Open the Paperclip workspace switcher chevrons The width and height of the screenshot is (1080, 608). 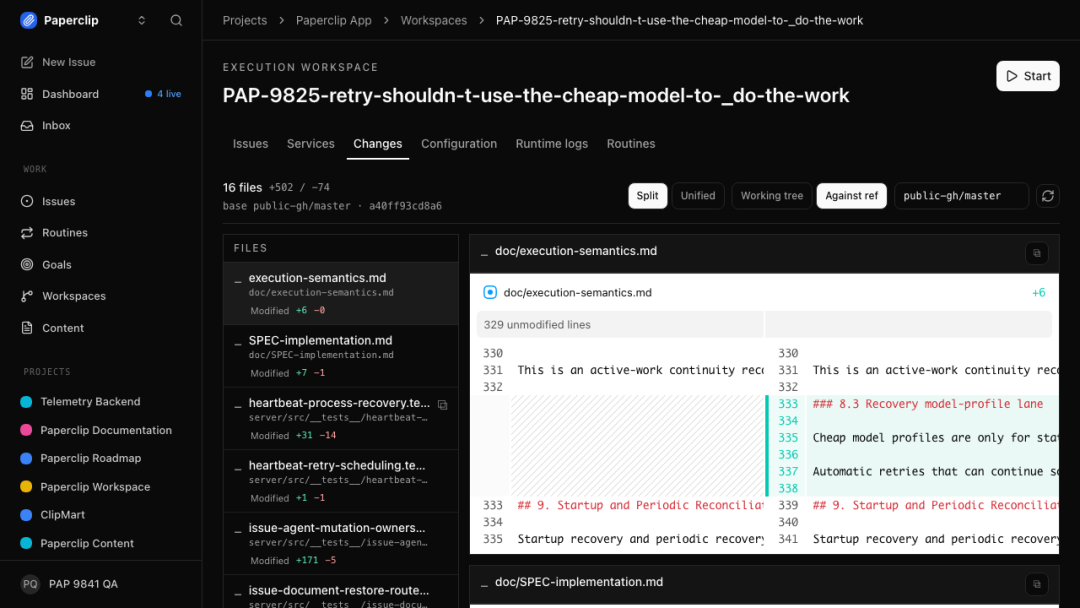(x=141, y=21)
